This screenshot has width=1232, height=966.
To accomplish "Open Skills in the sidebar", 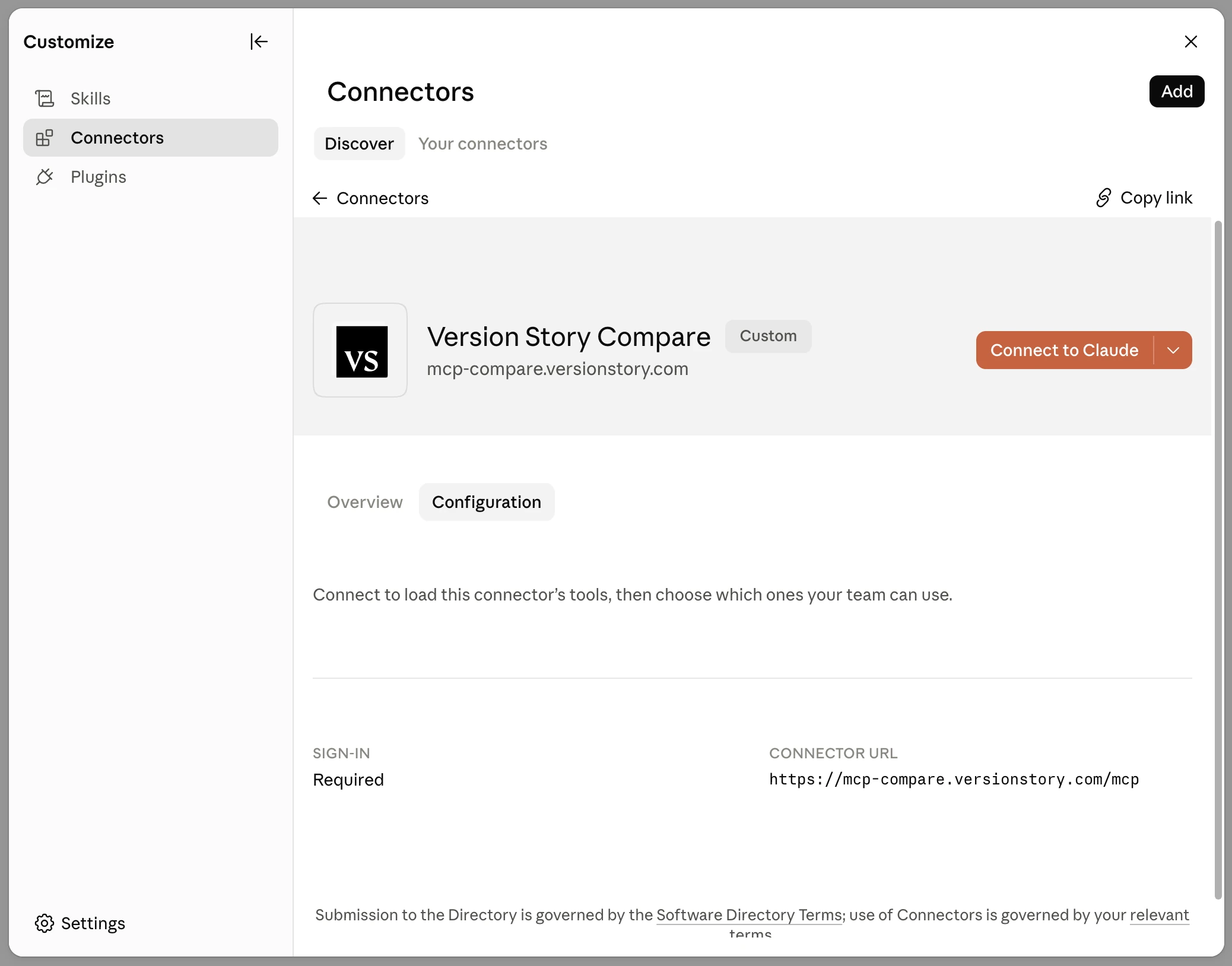I will (151, 98).
